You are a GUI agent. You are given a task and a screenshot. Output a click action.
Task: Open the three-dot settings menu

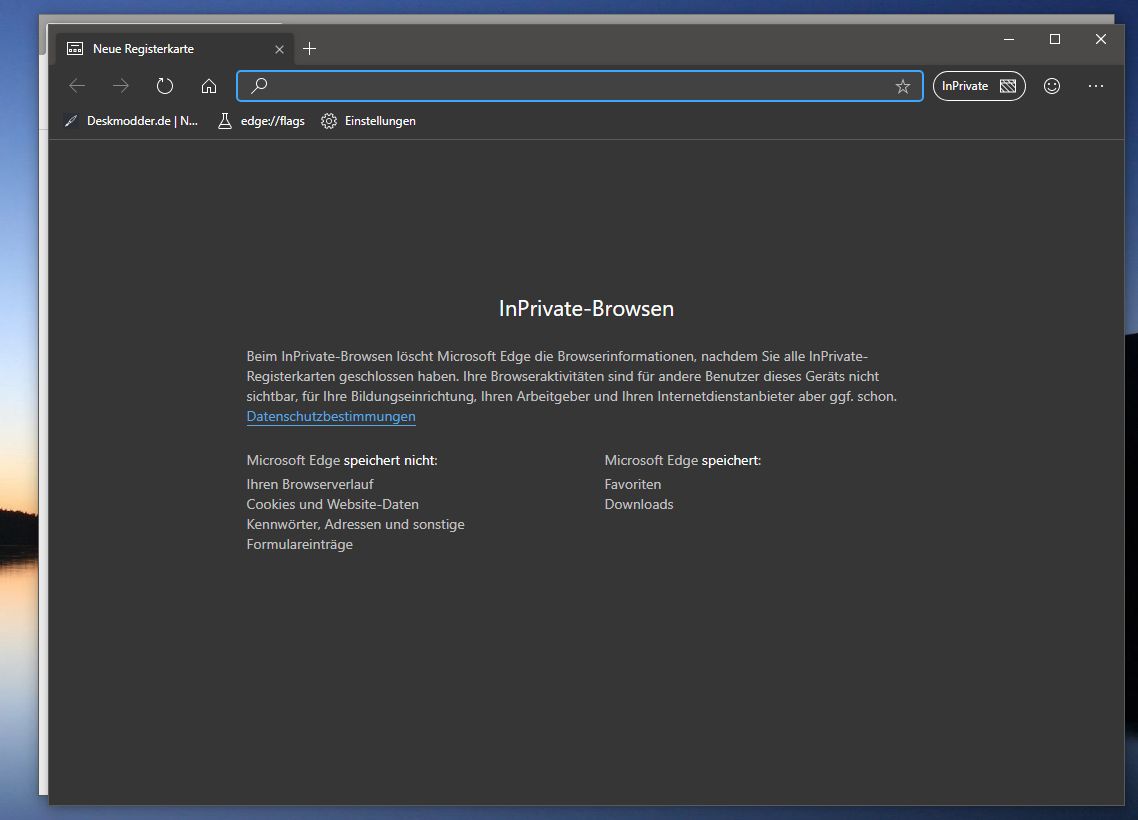(x=1096, y=86)
